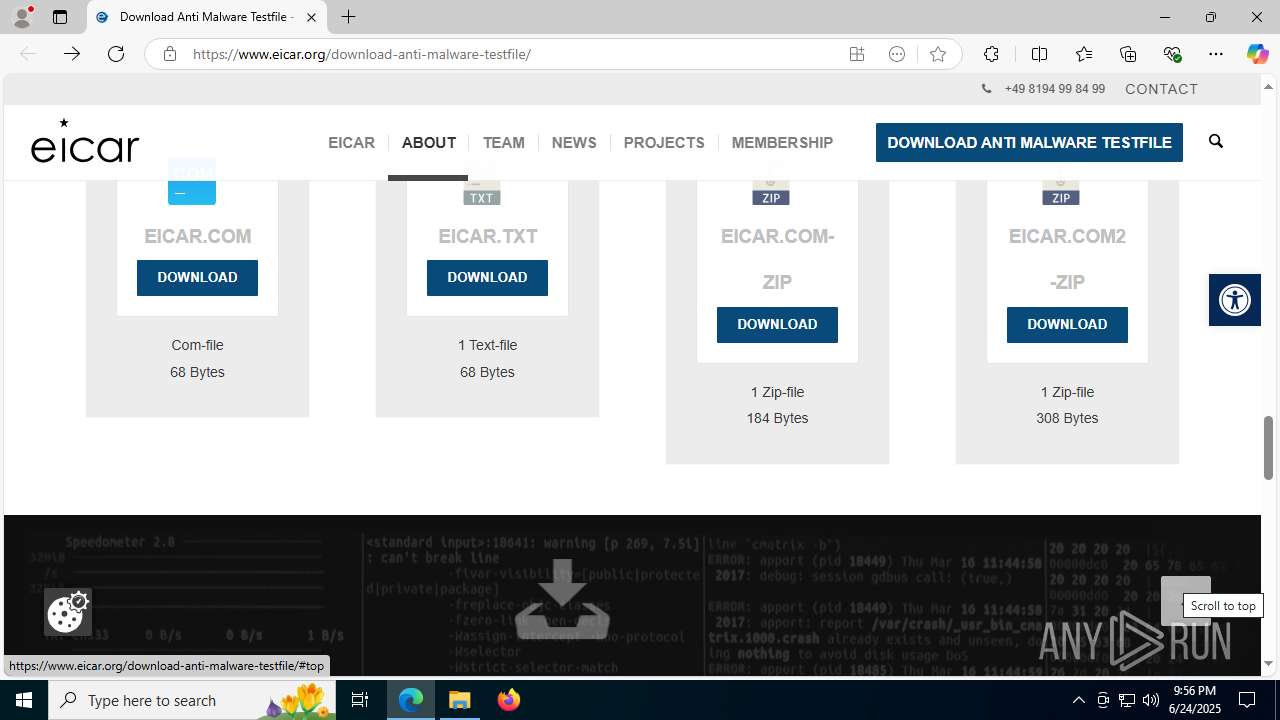
Task: Click the EICAR.TXT file type icon
Action: tap(482, 192)
